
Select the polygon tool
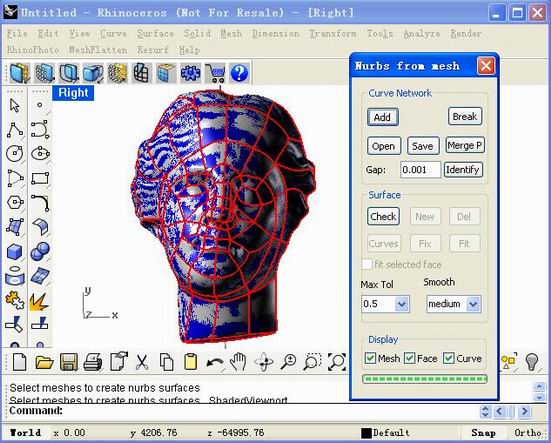coord(15,202)
